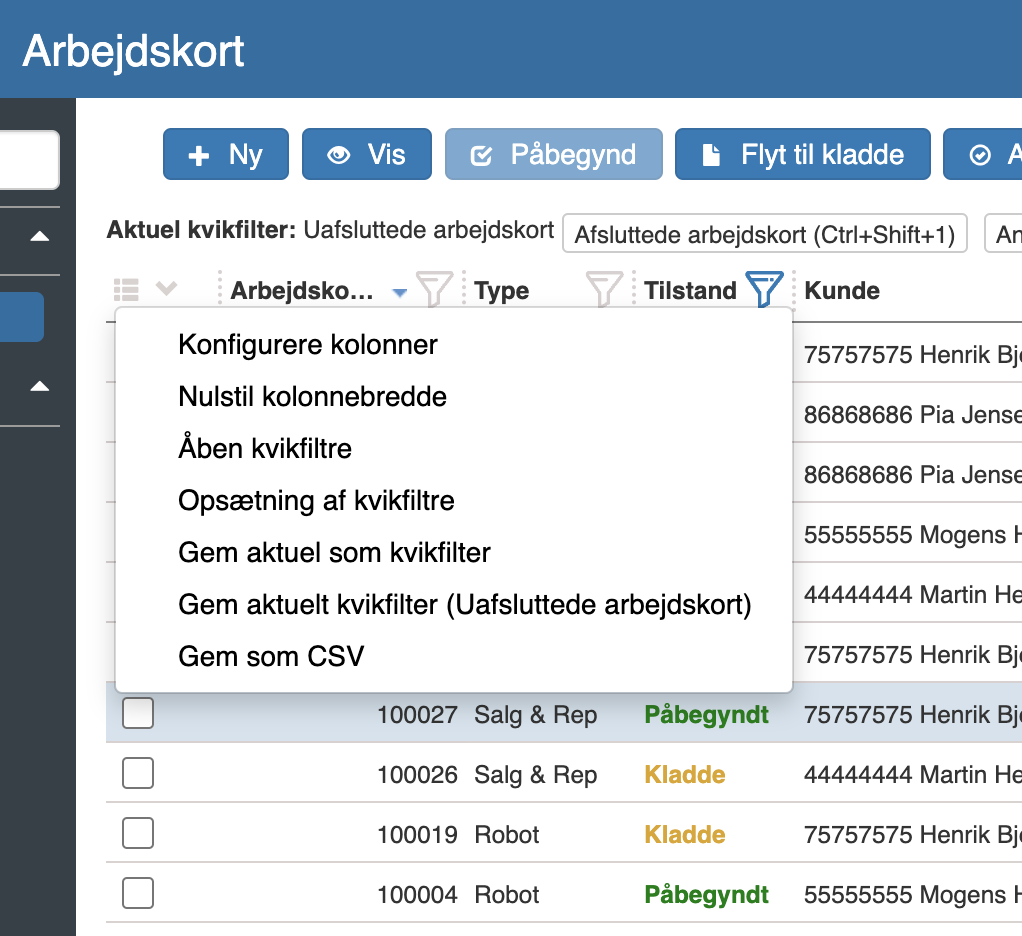Sort by Kunde column header
The image size is (1022, 936).
842,290
